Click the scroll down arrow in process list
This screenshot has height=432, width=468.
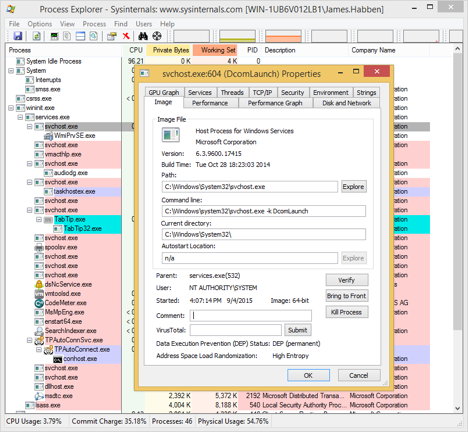457,408
